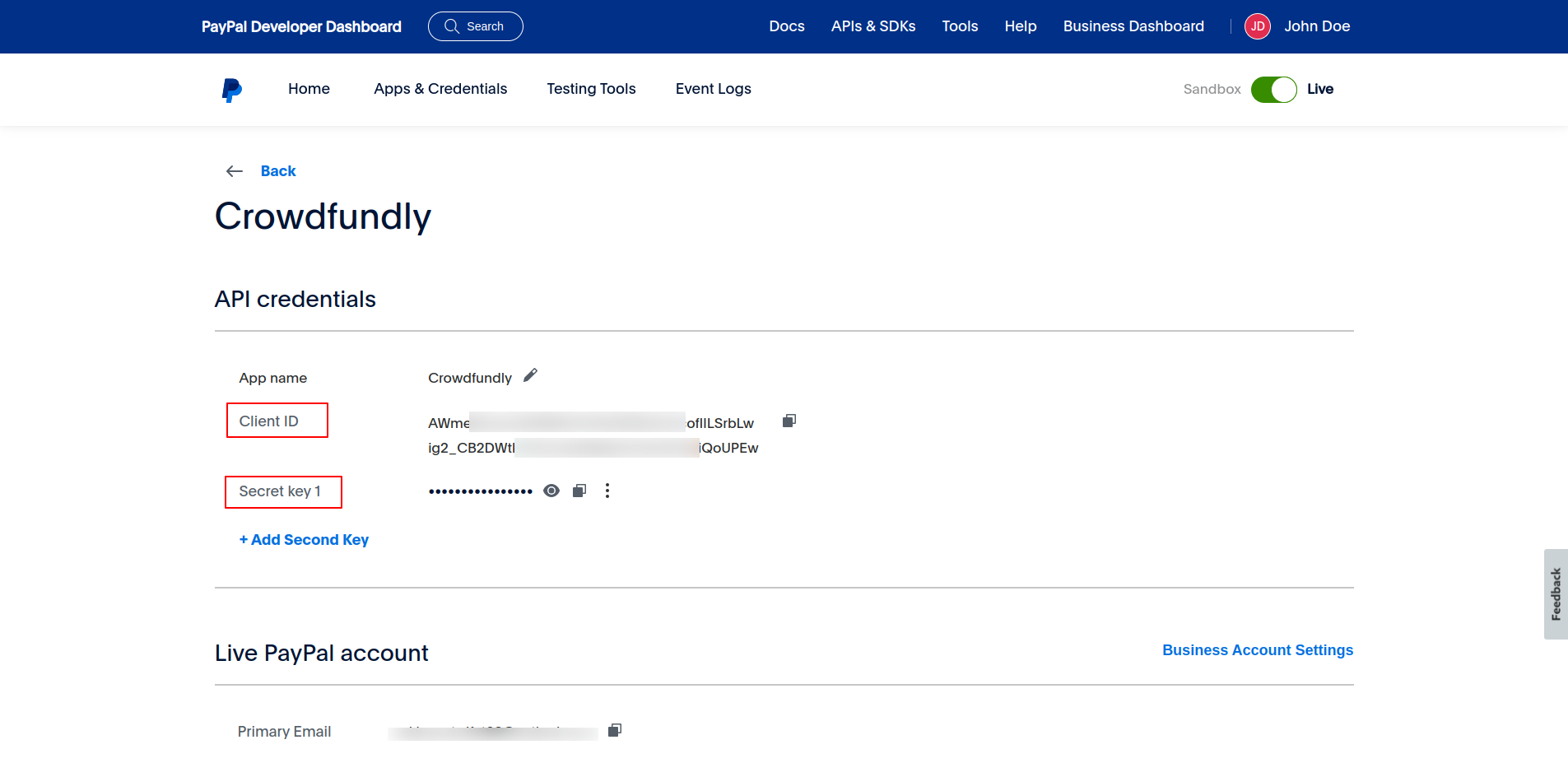The height and width of the screenshot is (777, 1568).
Task: Click the search magnifier icon
Action: coord(451,26)
